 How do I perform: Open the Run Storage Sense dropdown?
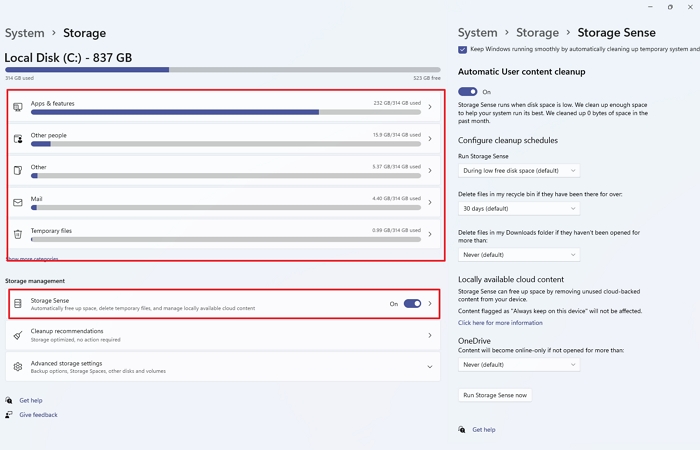[519, 171]
